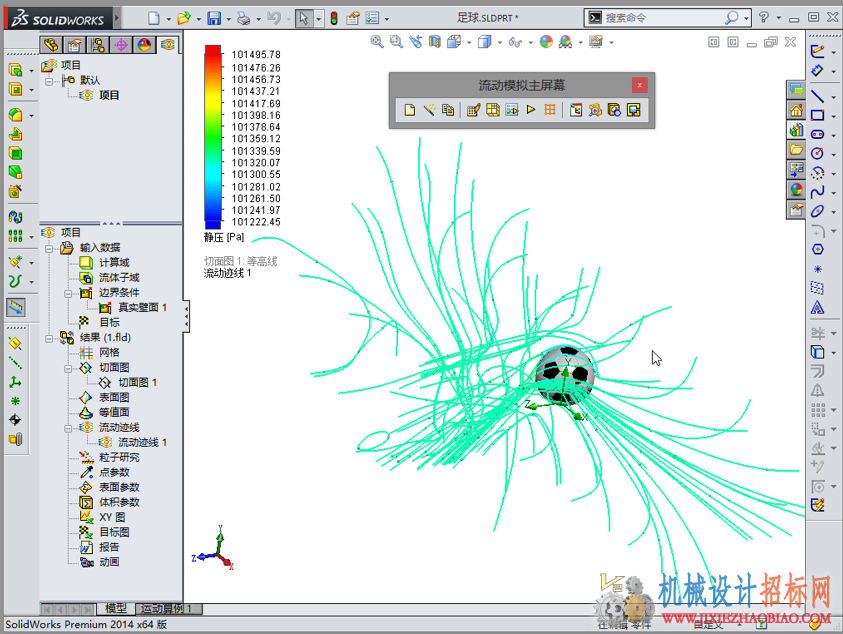Click the Load Results icon in flow simulation toolbar
This screenshot has height=634, width=843.
coord(575,110)
